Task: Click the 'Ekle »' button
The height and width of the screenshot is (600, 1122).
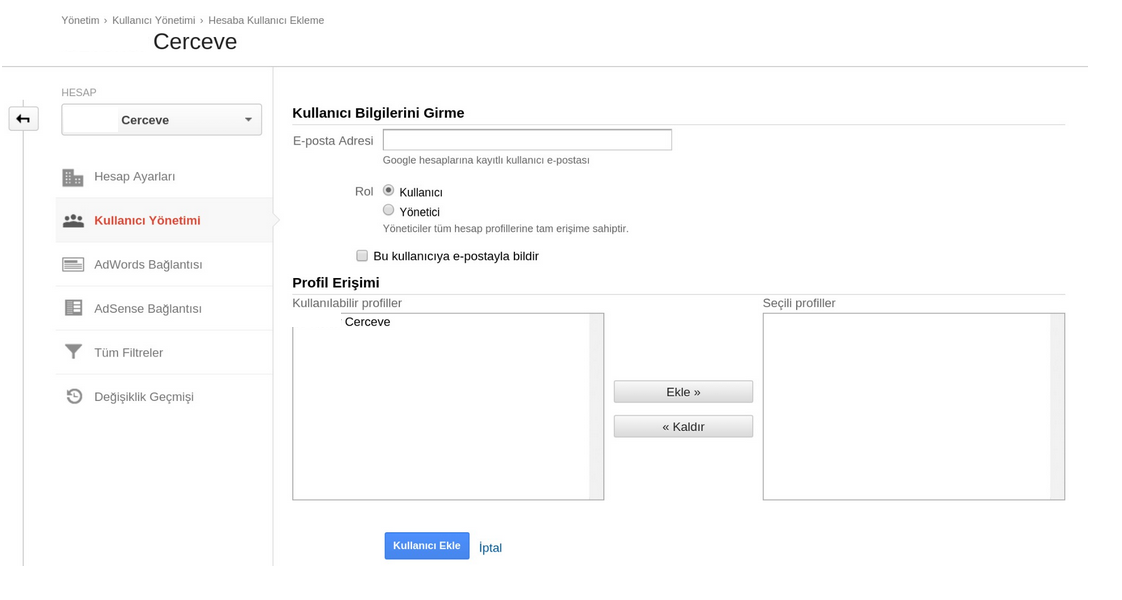Action: coord(683,392)
